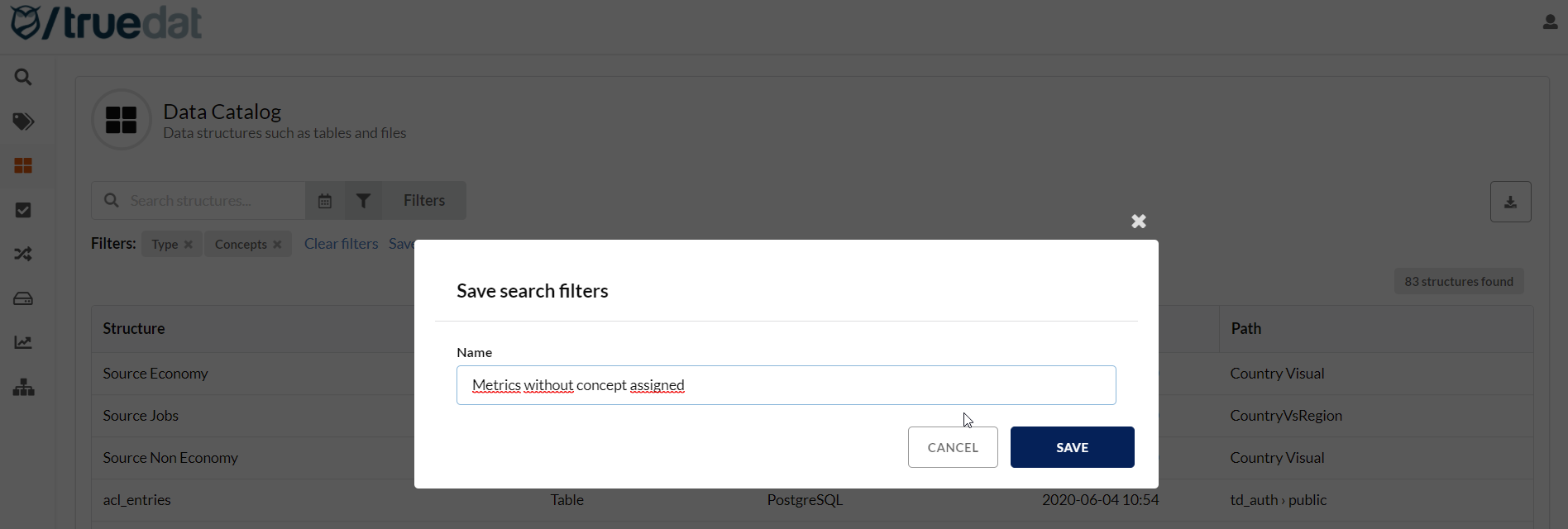1568x529 pixels.
Task: Open the calendar date filter
Action: (324, 200)
